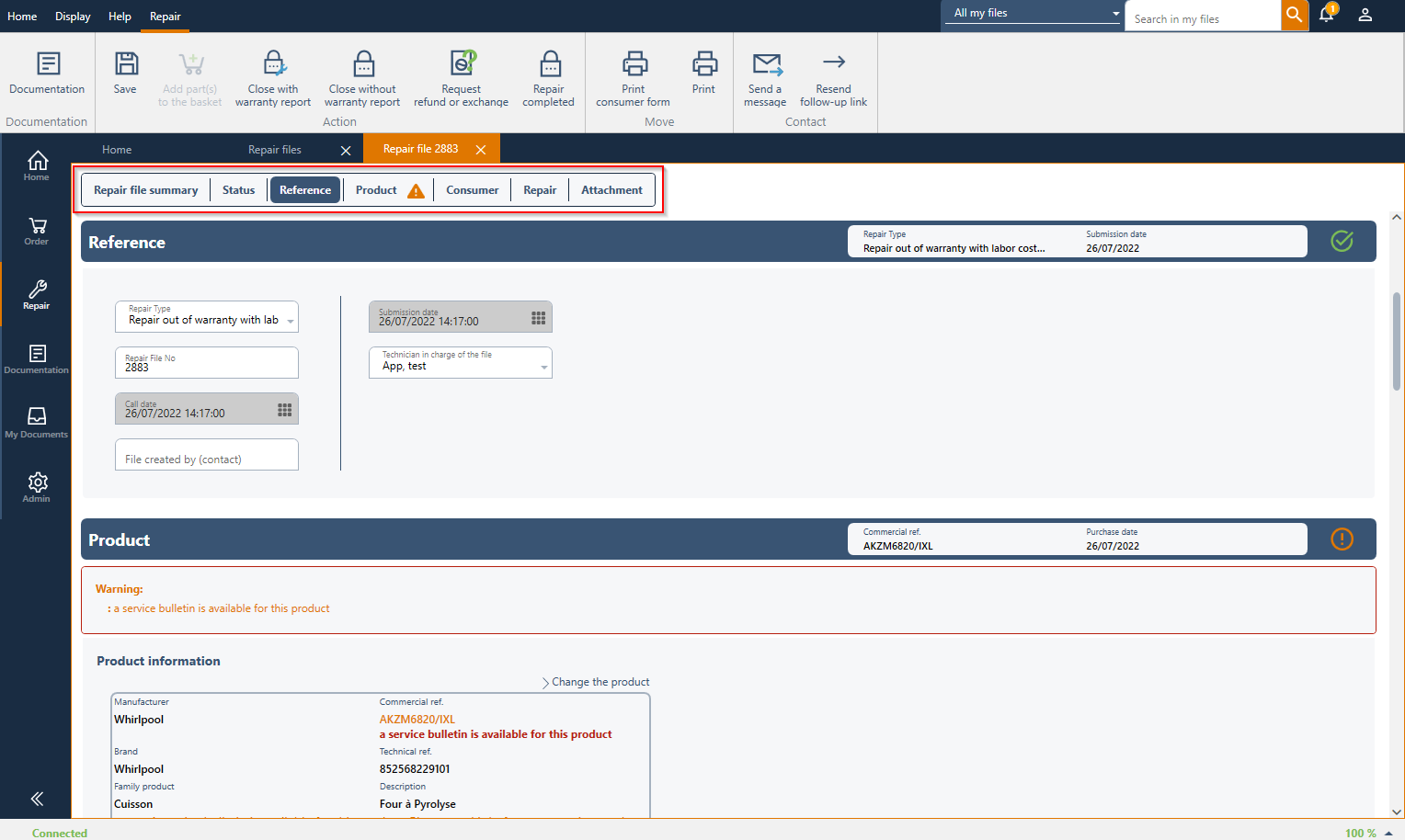Screen dimensions: 1405x840
Task: Open the Call date calendar picker
Action: (285, 410)
